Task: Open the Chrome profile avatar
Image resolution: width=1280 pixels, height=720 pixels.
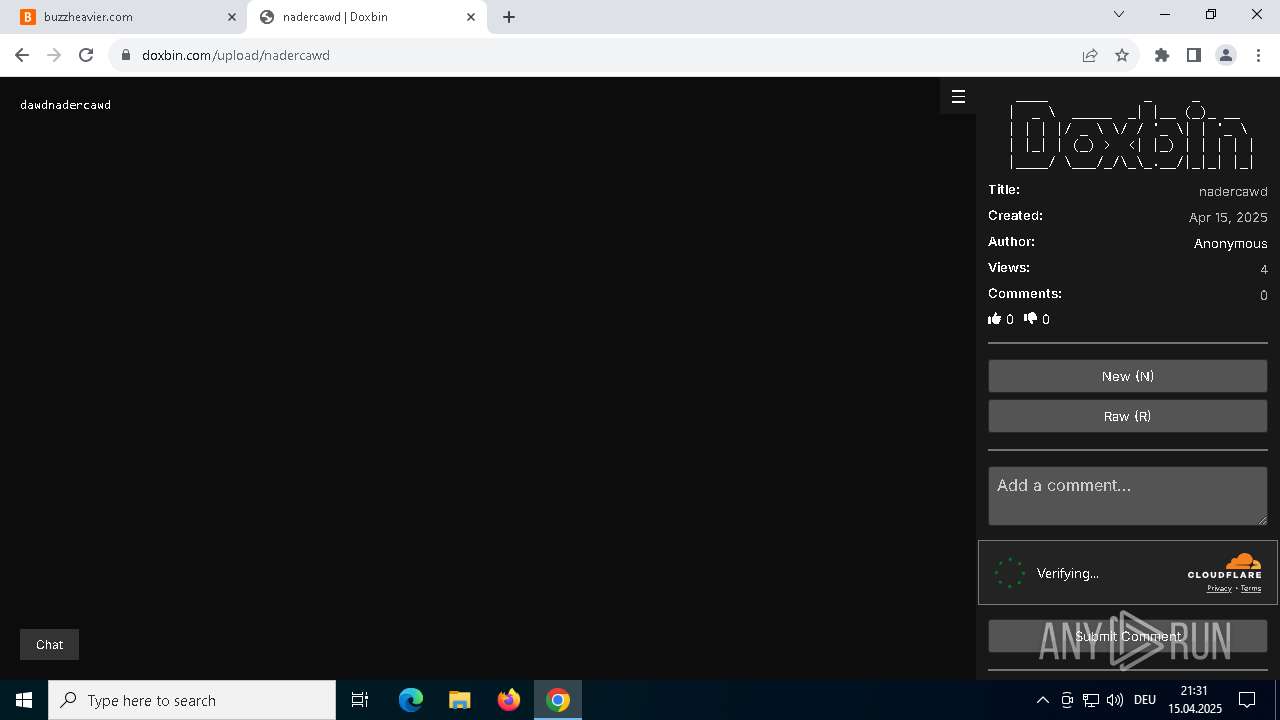Action: pyautogui.click(x=1226, y=55)
